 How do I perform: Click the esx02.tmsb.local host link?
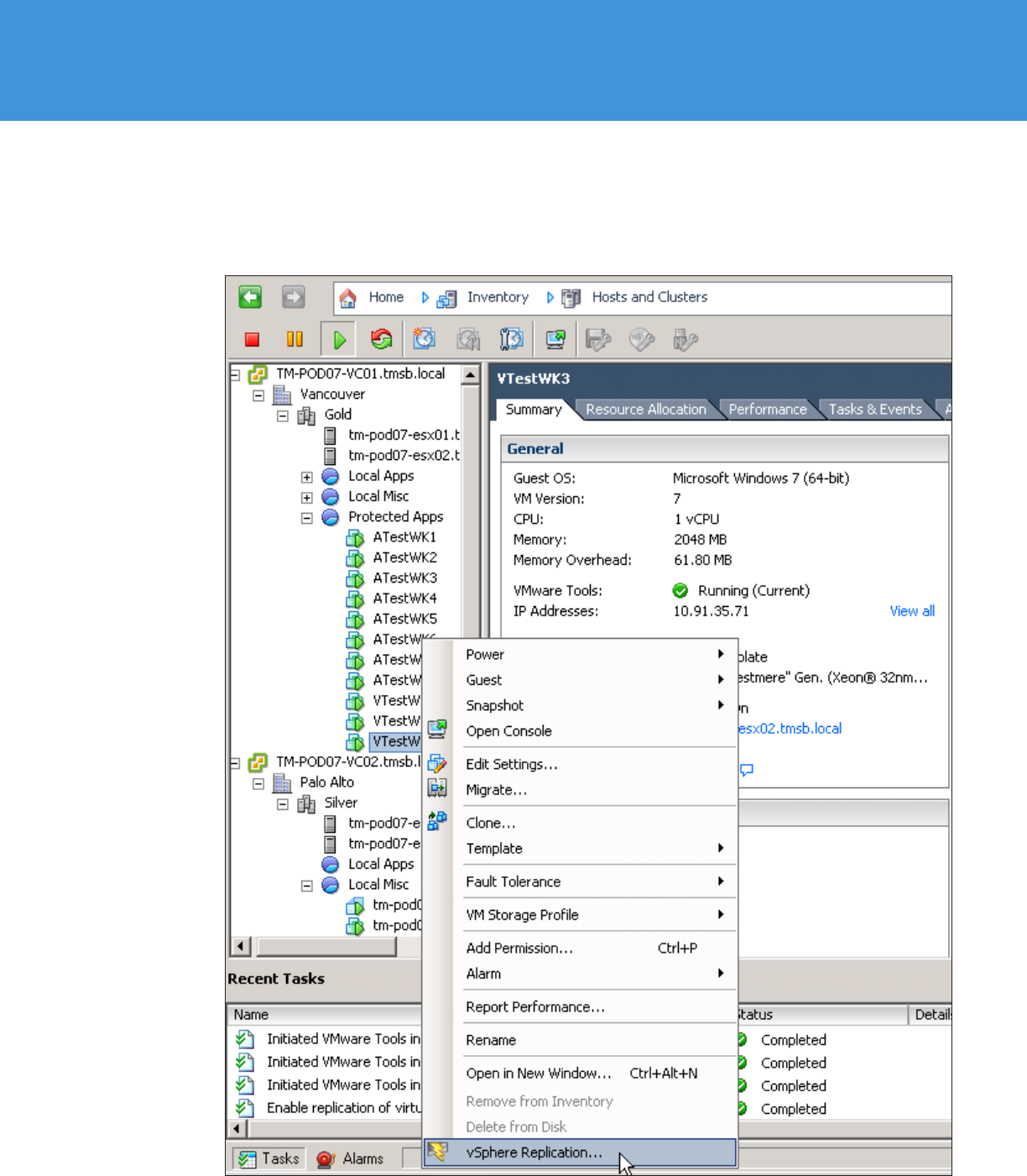(x=790, y=729)
